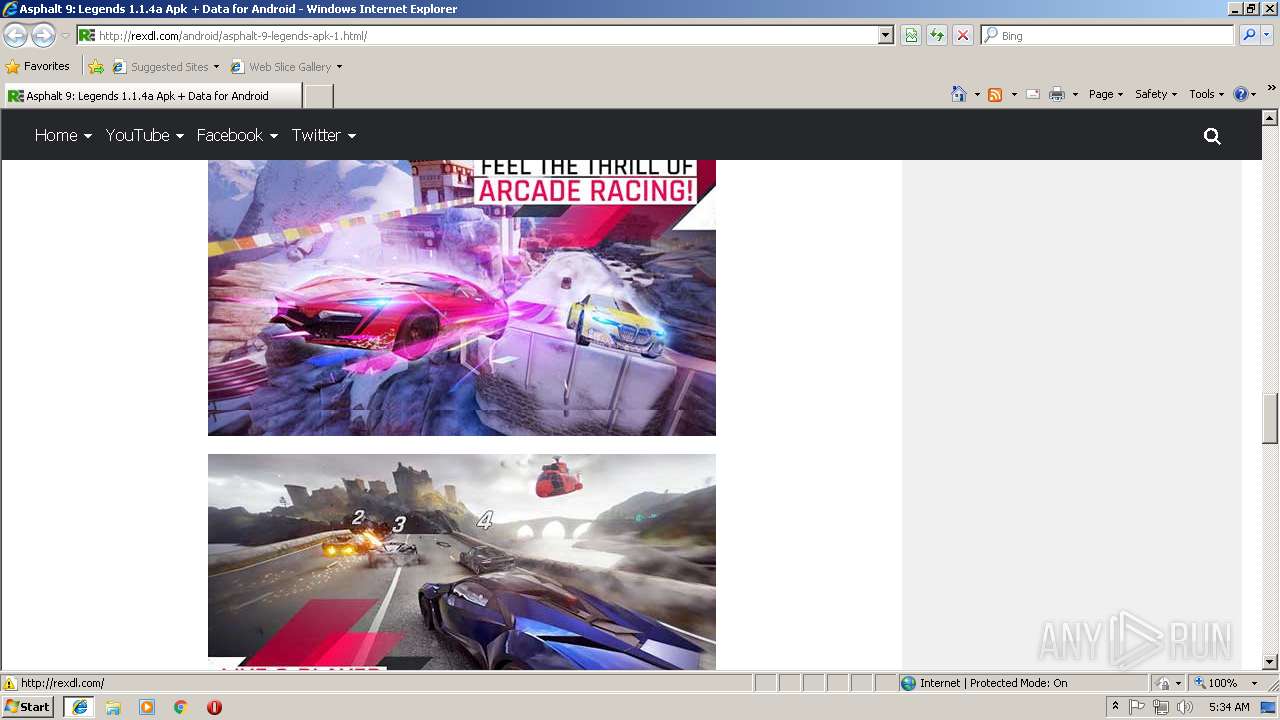
Task: Click the Favorites star button
Action: click(x=38, y=67)
